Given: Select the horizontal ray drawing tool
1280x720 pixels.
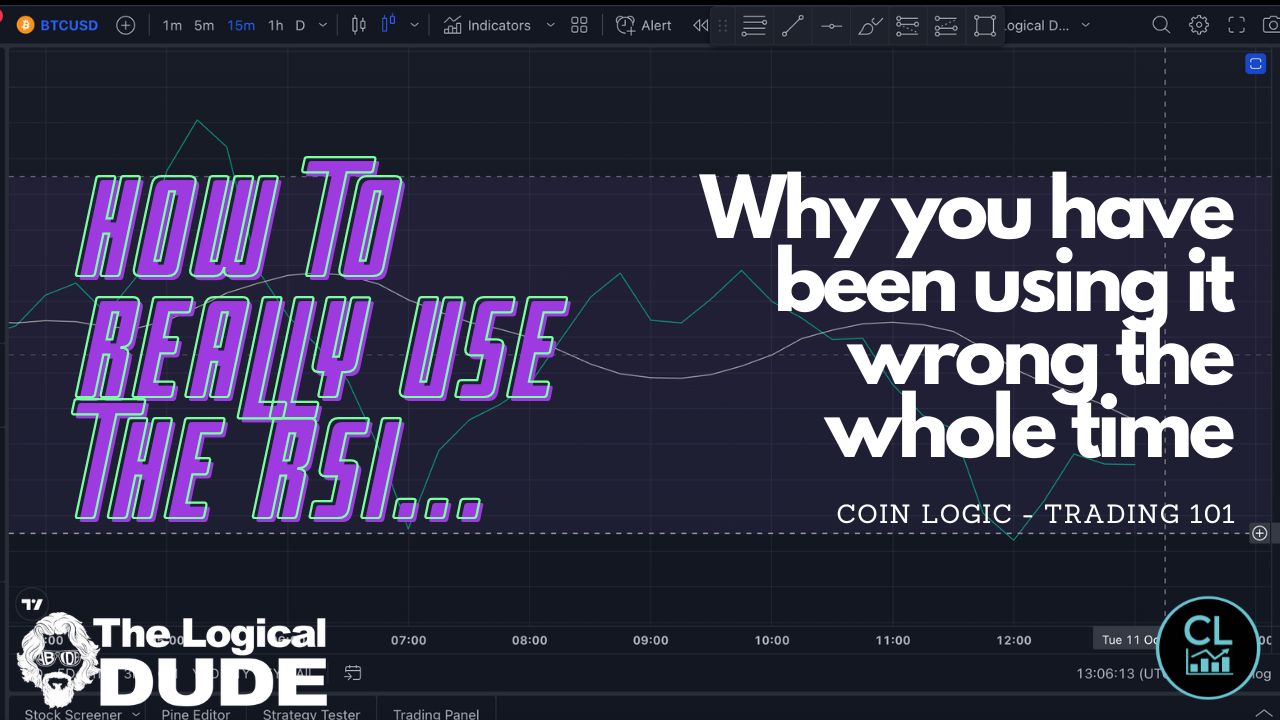Looking at the screenshot, I should pos(831,27).
